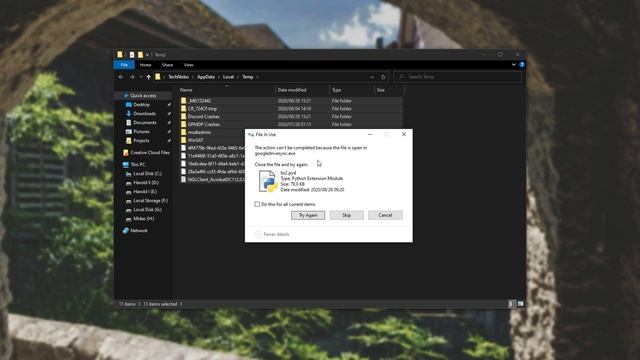This screenshot has height=360, width=640.
Task: Open Explorer help via the question mark icon
Action: (x=522, y=64)
